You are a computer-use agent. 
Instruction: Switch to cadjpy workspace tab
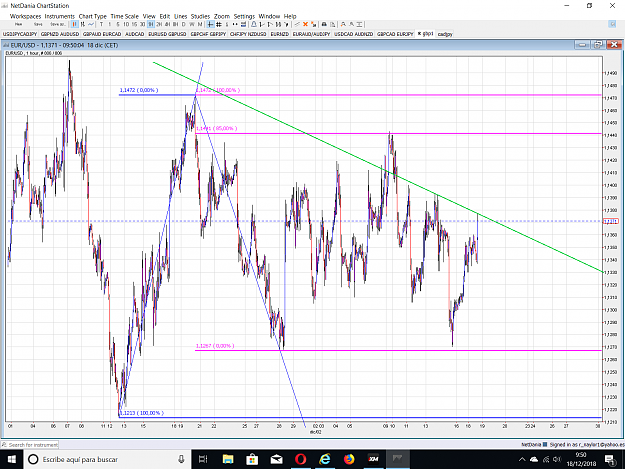coord(445,34)
